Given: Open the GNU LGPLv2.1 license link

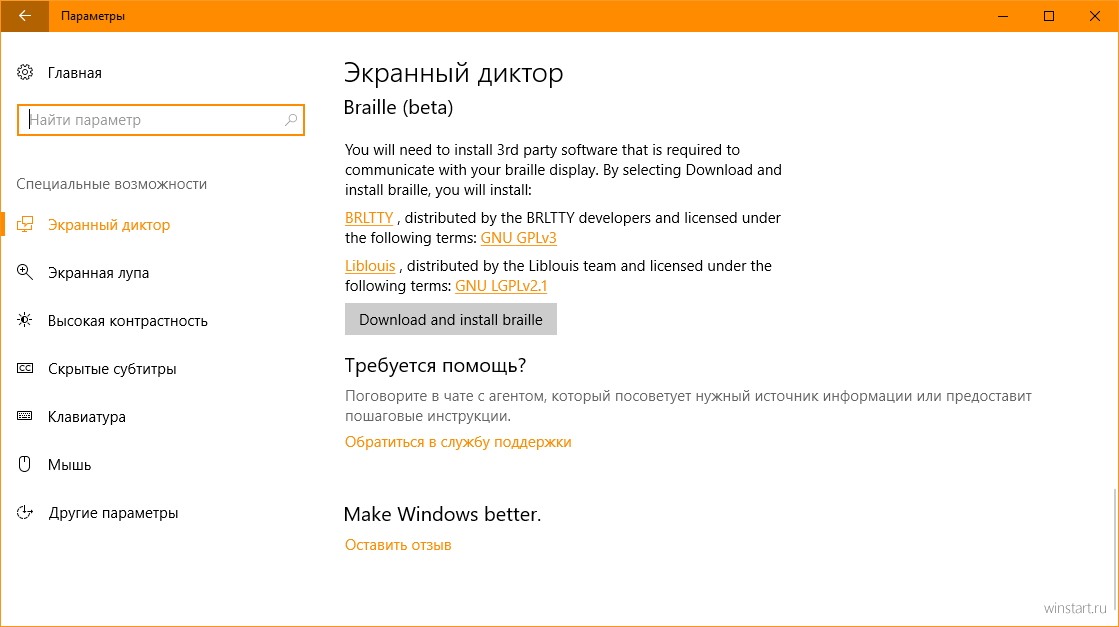Looking at the screenshot, I should click(x=501, y=285).
